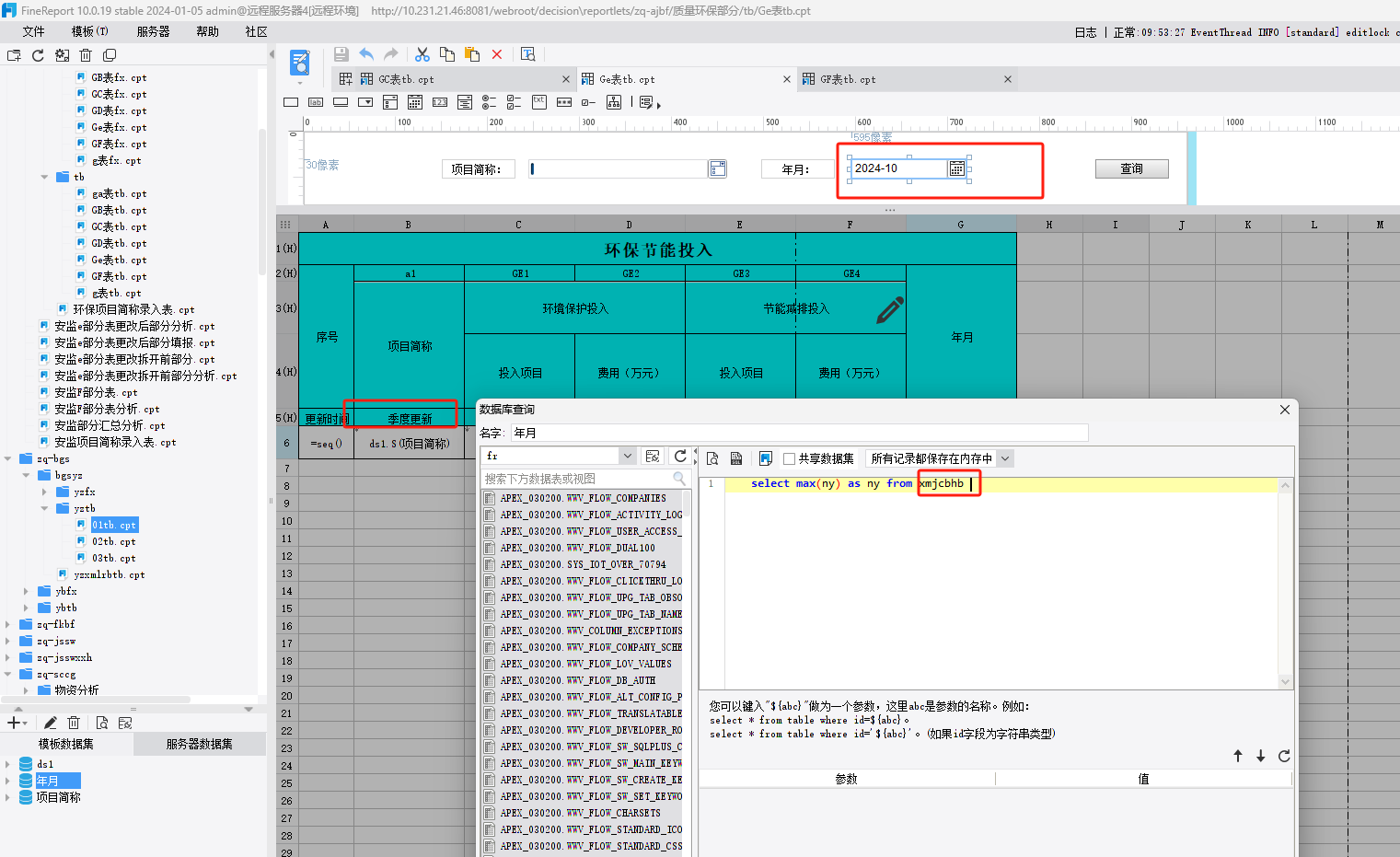1400x857 pixels.
Task: Copy selection using the copy icon
Action: tap(447, 54)
